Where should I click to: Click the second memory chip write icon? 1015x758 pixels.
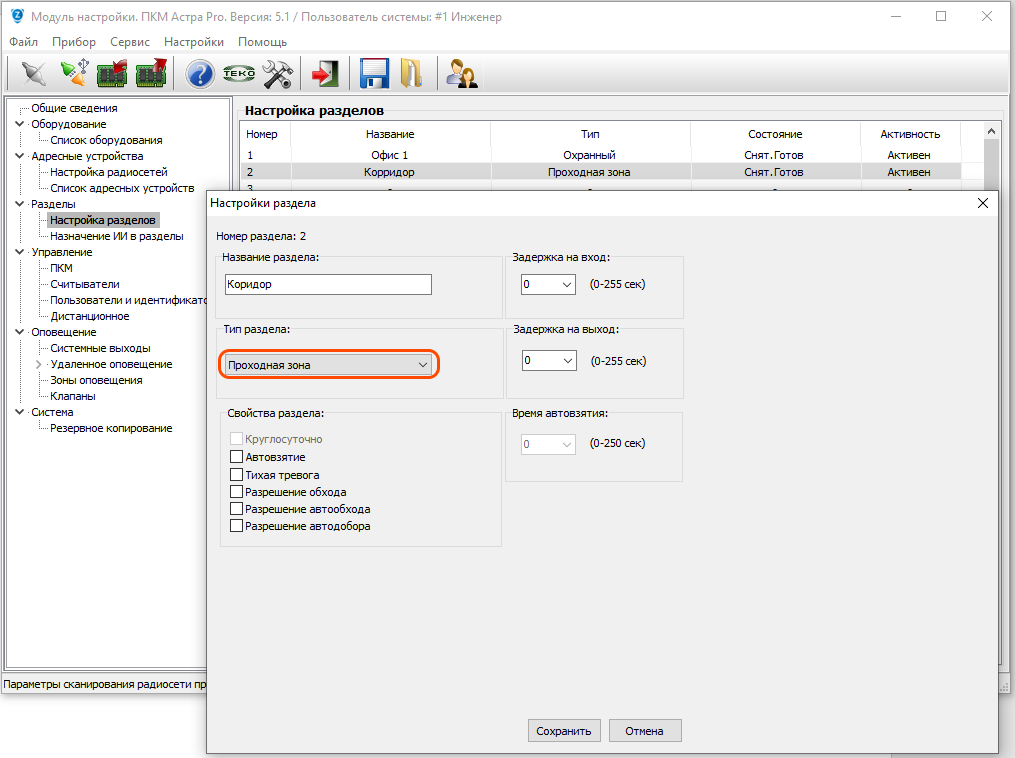click(151, 74)
